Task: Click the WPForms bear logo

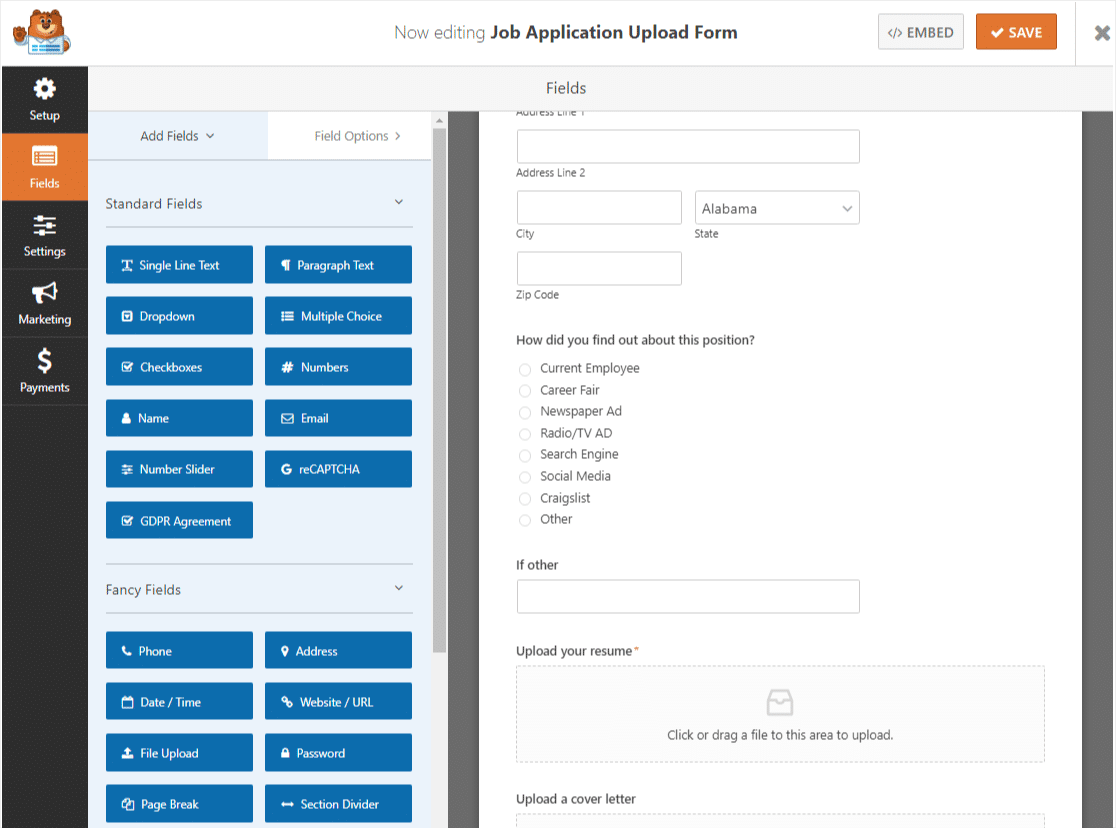Action: pyautogui.click(x=42, y=32)
